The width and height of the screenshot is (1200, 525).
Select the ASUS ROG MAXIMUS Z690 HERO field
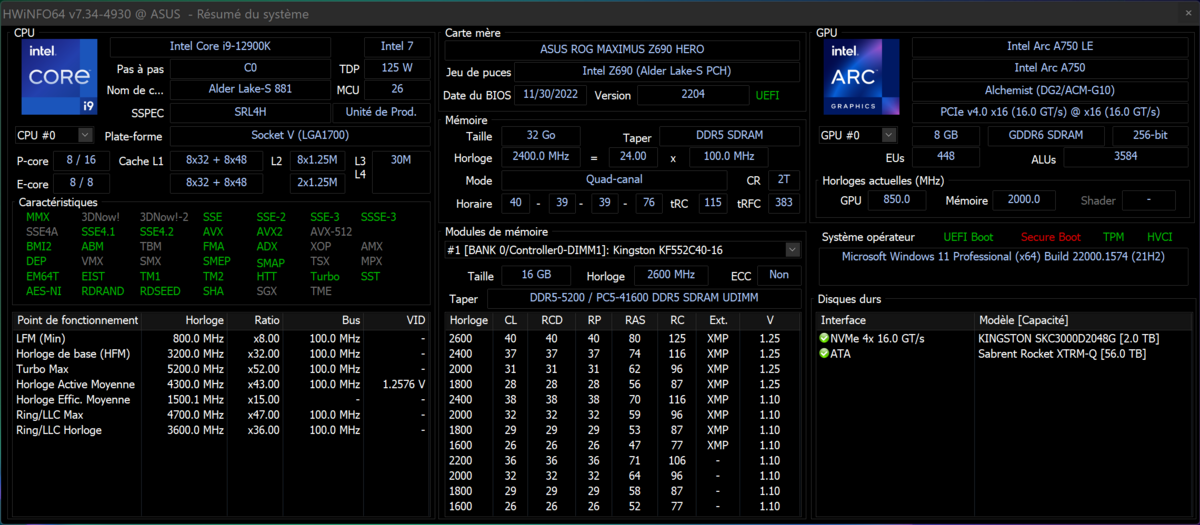pos(623,47)
